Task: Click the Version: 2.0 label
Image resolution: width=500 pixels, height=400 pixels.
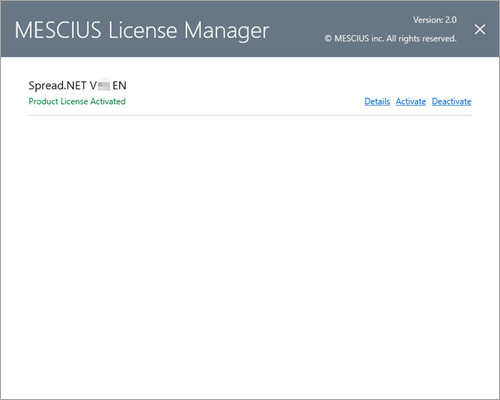Action: [435, 20]
